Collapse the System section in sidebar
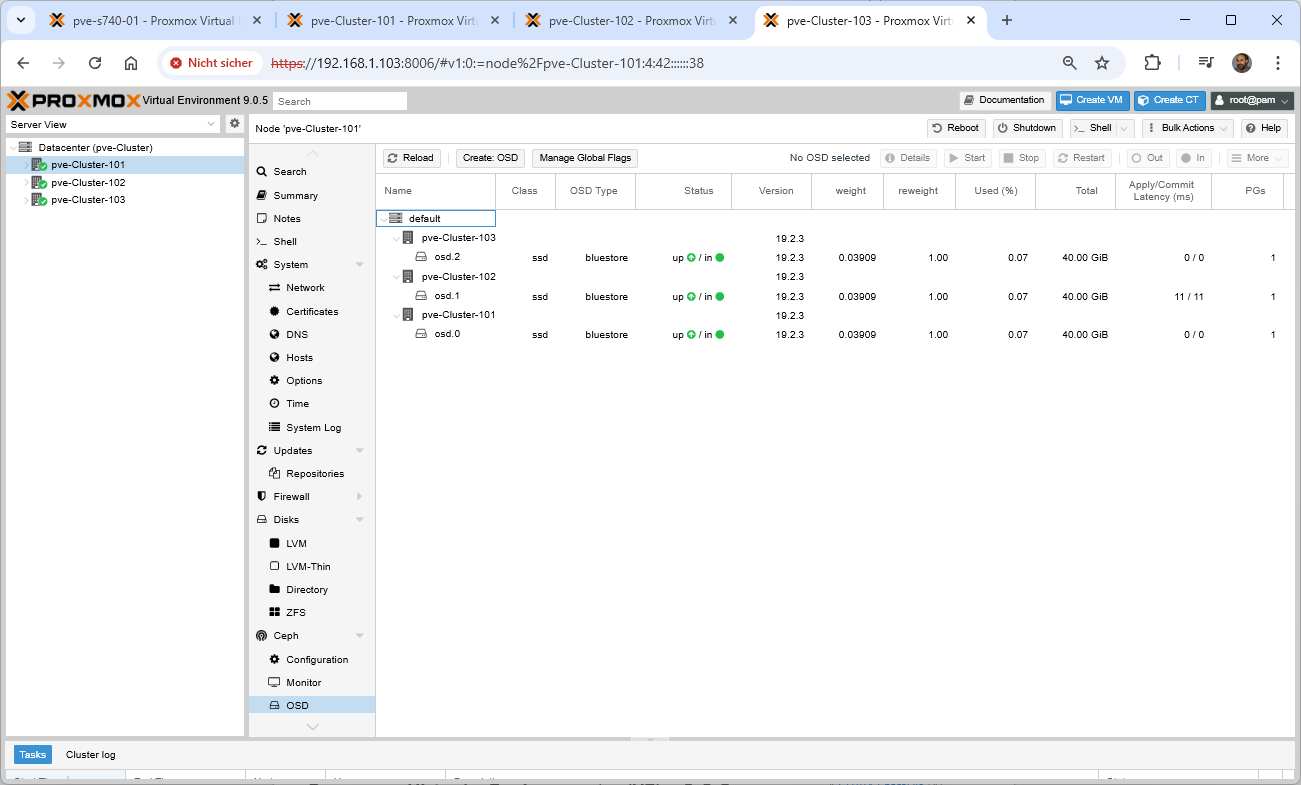1301x785 pixels. pos(359,265)
